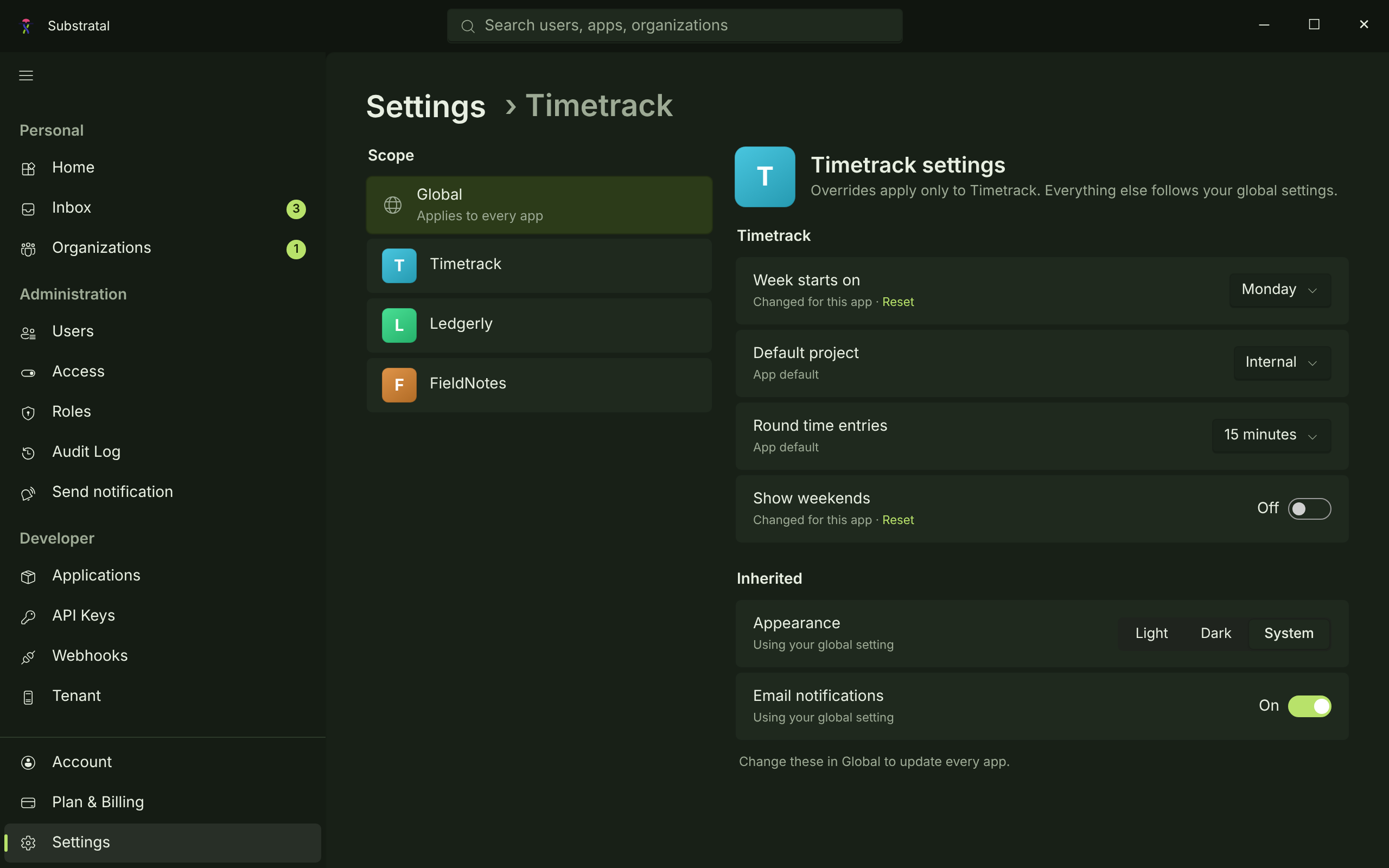This screenshot has height=868, width=1389.
Task: Click the Audit Log history icon
Action: click(x=28, y=453)
